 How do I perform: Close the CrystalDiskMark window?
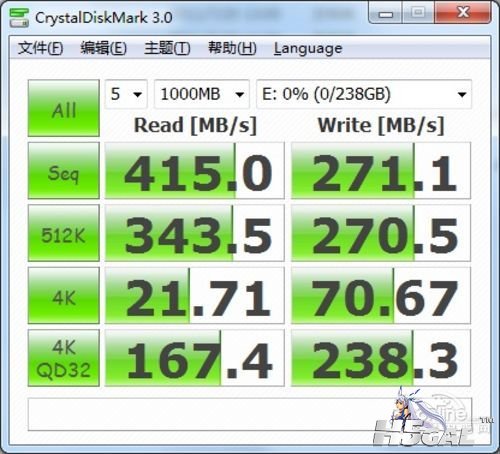click(x=463, y=13)
